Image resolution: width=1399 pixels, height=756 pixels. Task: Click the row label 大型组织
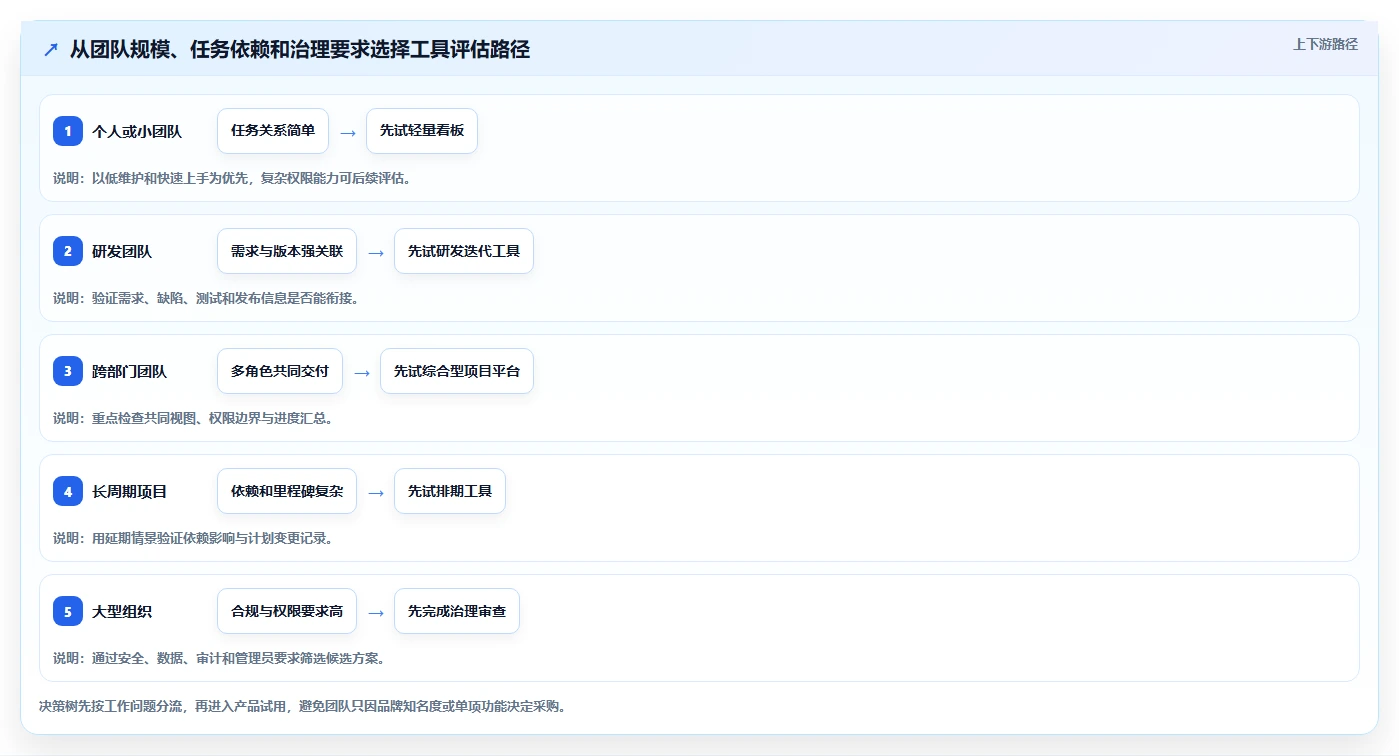[122, 611]
